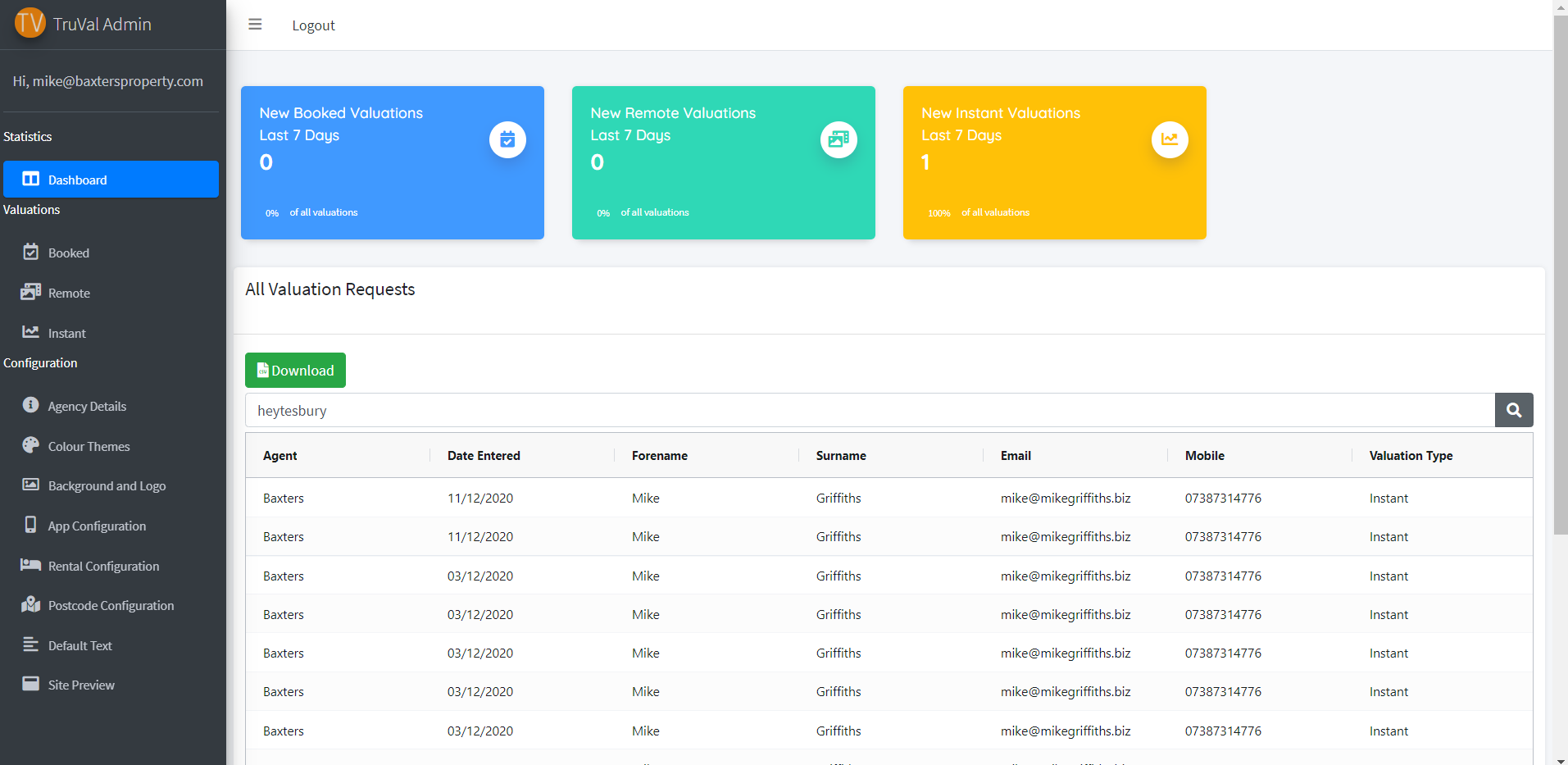Click the 100% of all valuations text
The height and width of the screenshot is (765, 1568).
click(979, 212)
